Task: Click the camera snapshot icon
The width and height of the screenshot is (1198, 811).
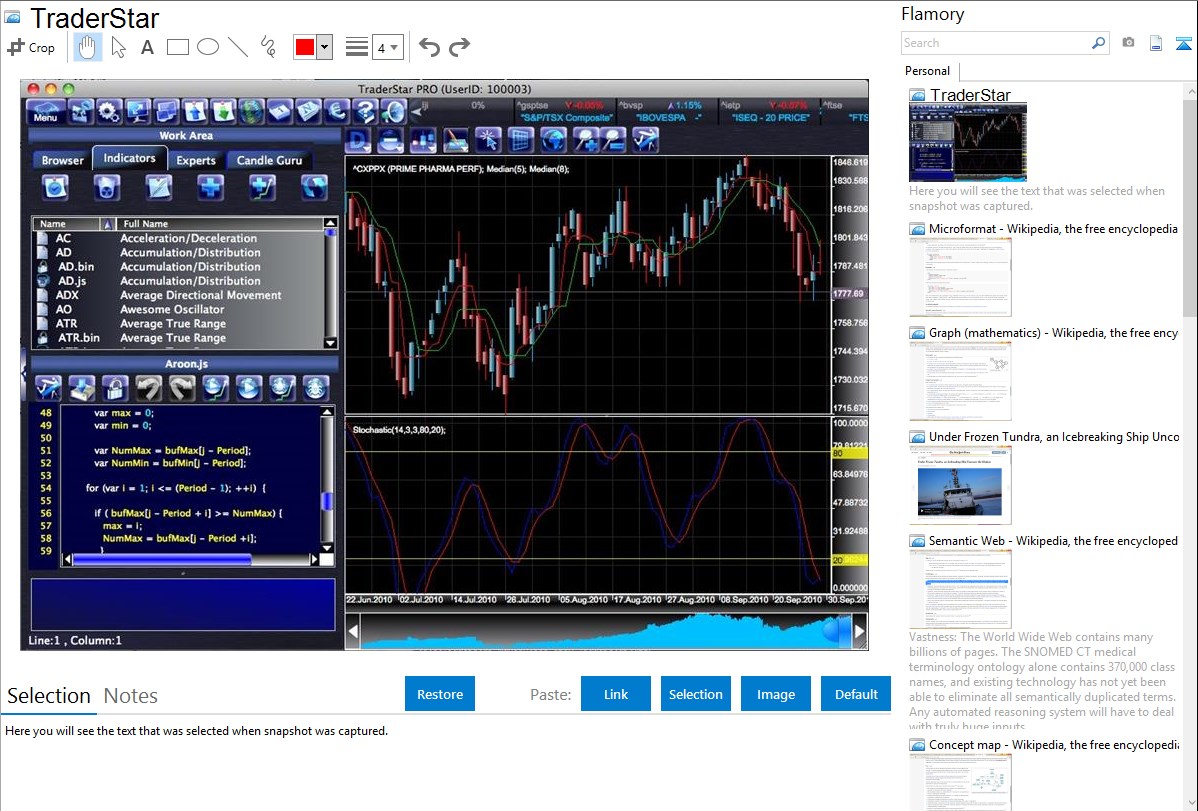Action: (1128, 43)
